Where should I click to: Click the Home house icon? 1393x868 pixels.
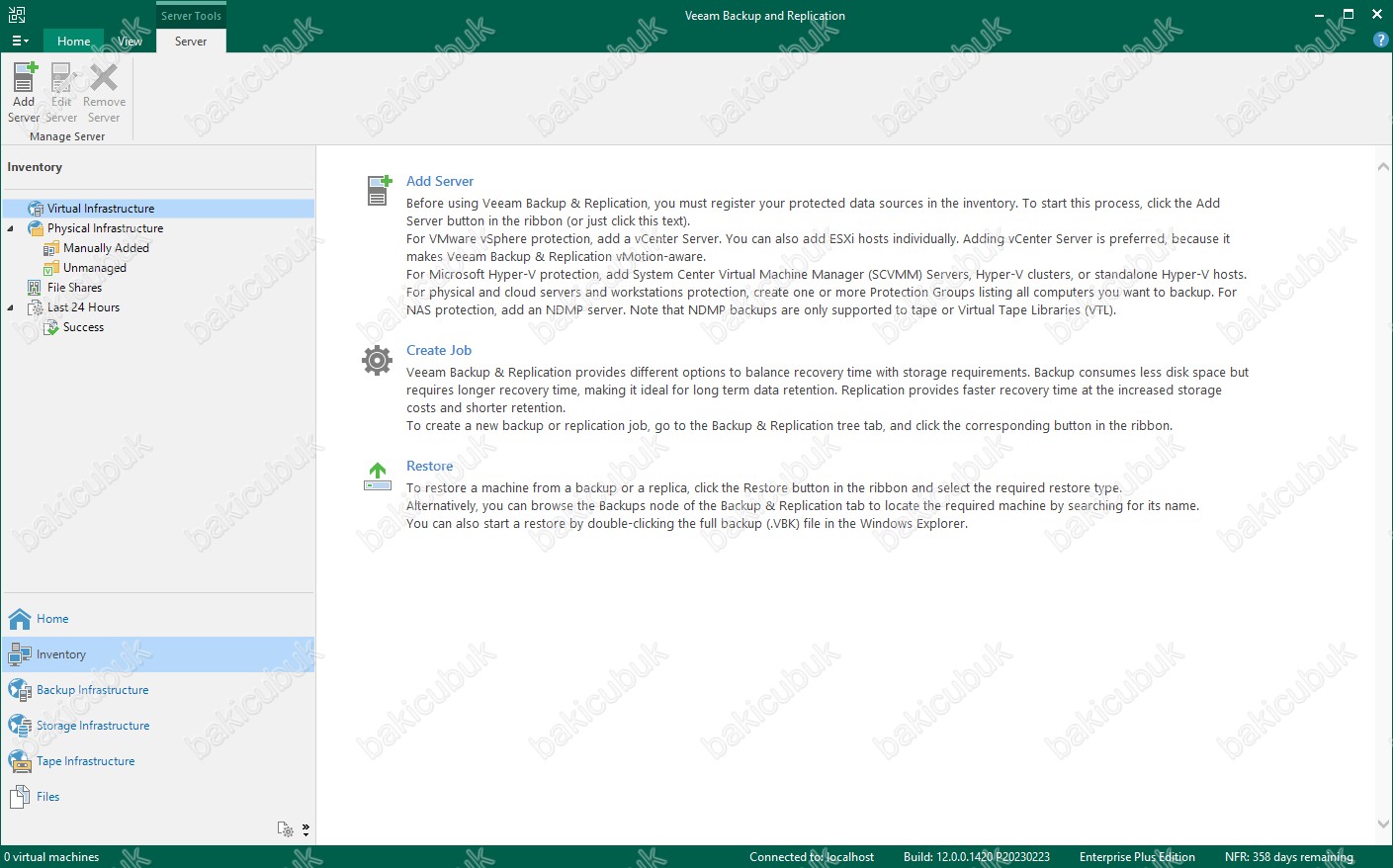point(20,619)
